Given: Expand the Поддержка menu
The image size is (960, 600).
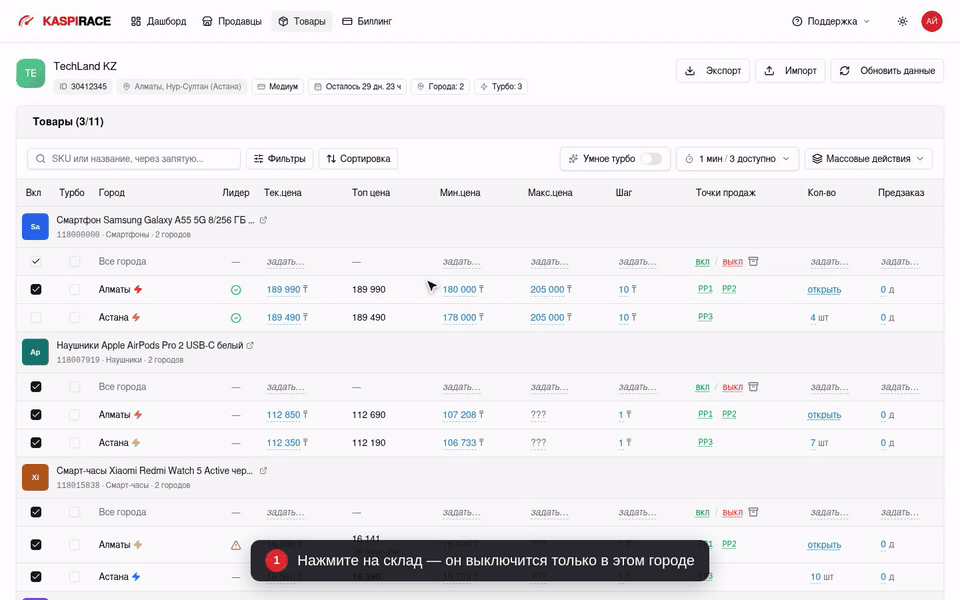Looking at the screenshot, I should 831,21.
